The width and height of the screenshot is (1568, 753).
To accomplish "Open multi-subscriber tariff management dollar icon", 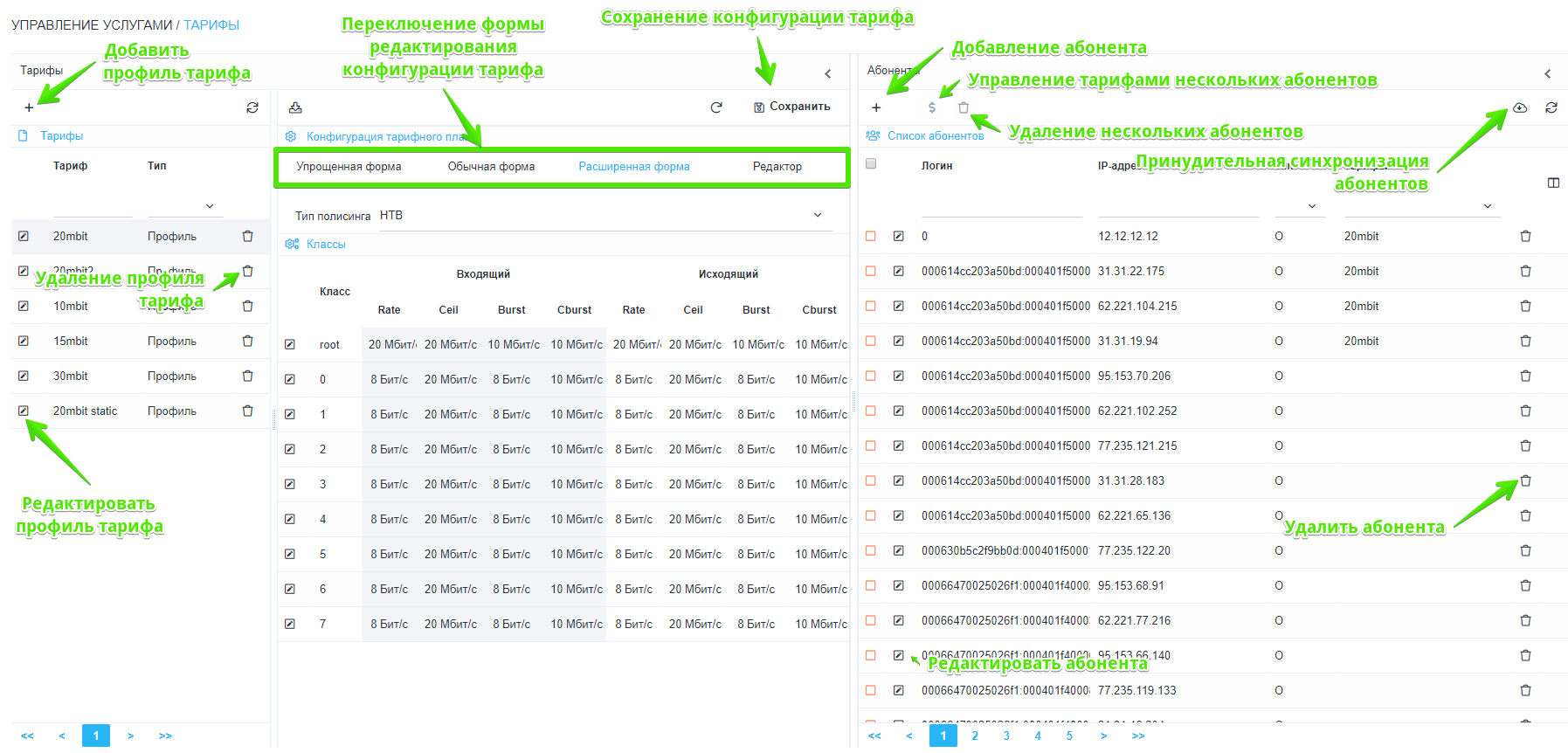I will (932, 107).
